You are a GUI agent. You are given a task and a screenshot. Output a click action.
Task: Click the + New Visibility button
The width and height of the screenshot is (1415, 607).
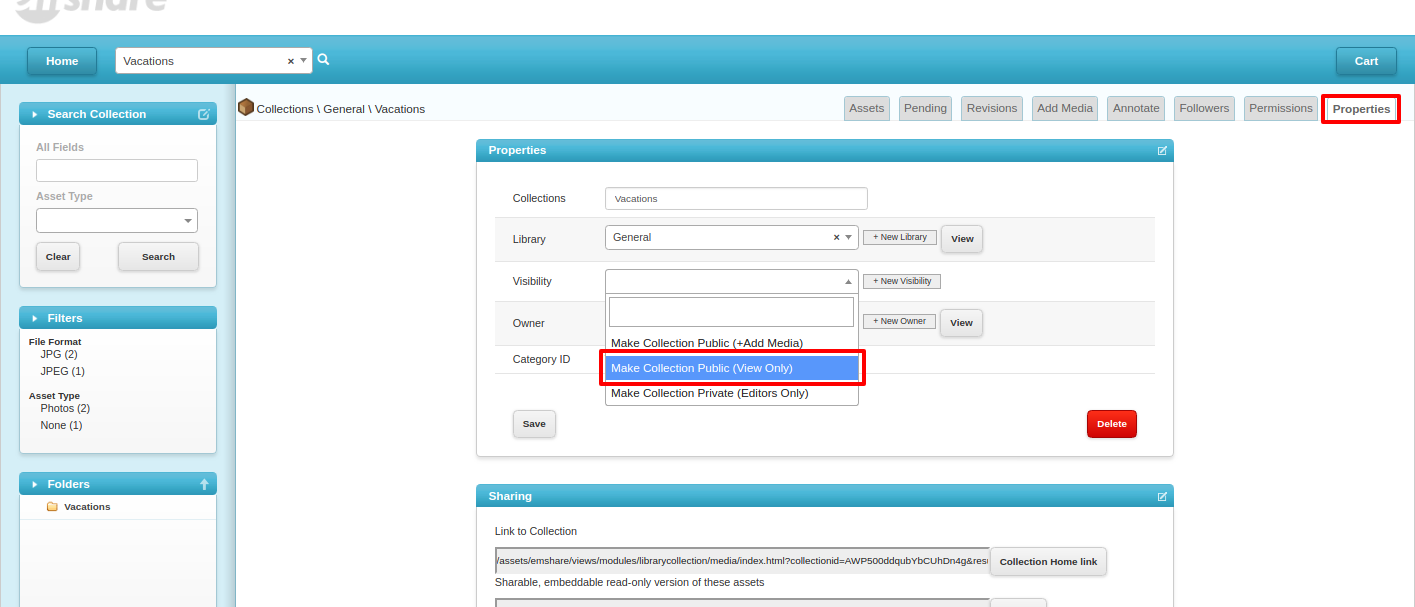[902, 281]
